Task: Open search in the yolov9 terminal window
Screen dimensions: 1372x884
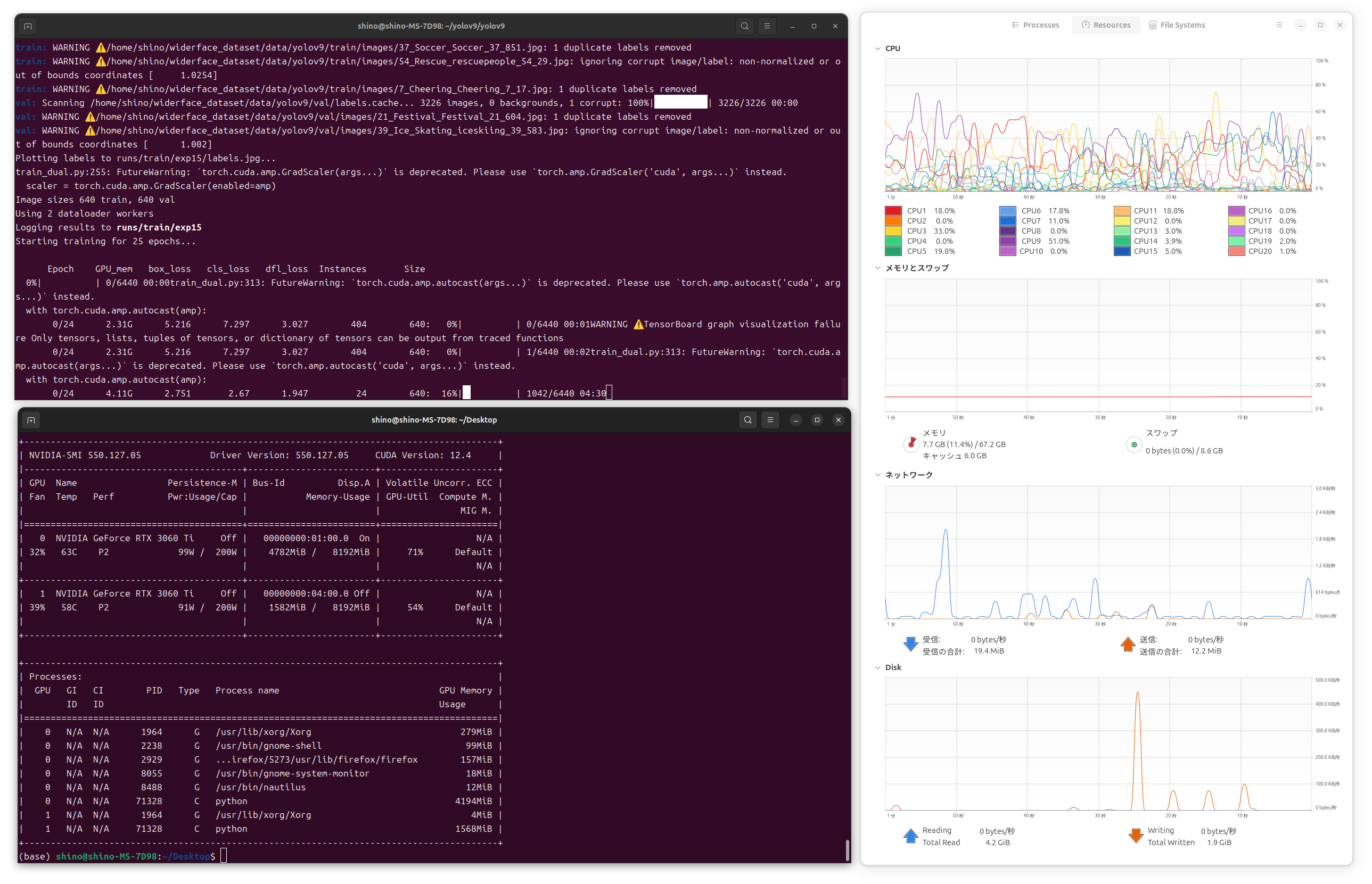Action: (744, 26)
